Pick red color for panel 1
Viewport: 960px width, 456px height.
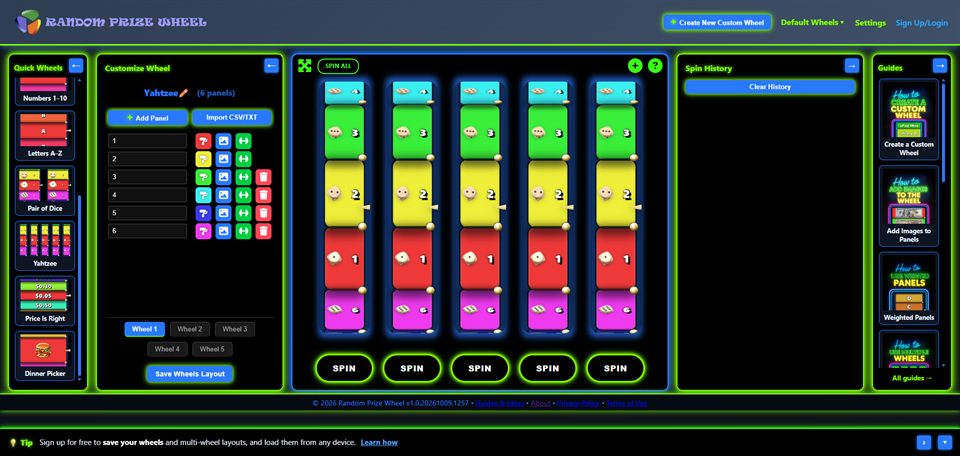pyautogui.click(x=203, y=141)
